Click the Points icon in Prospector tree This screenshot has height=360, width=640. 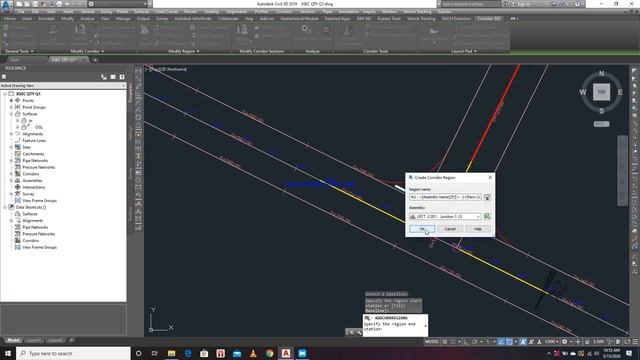(18, 100)
